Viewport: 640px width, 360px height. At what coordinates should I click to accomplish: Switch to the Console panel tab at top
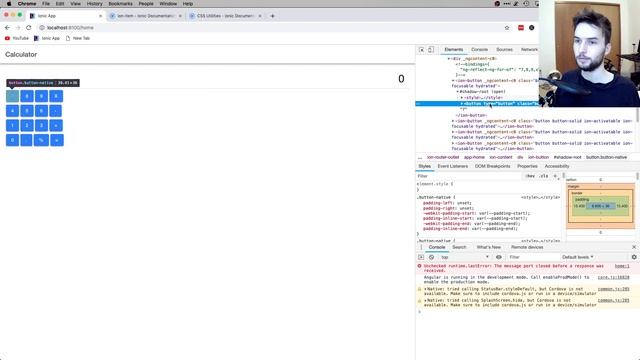tap(479, 50)
